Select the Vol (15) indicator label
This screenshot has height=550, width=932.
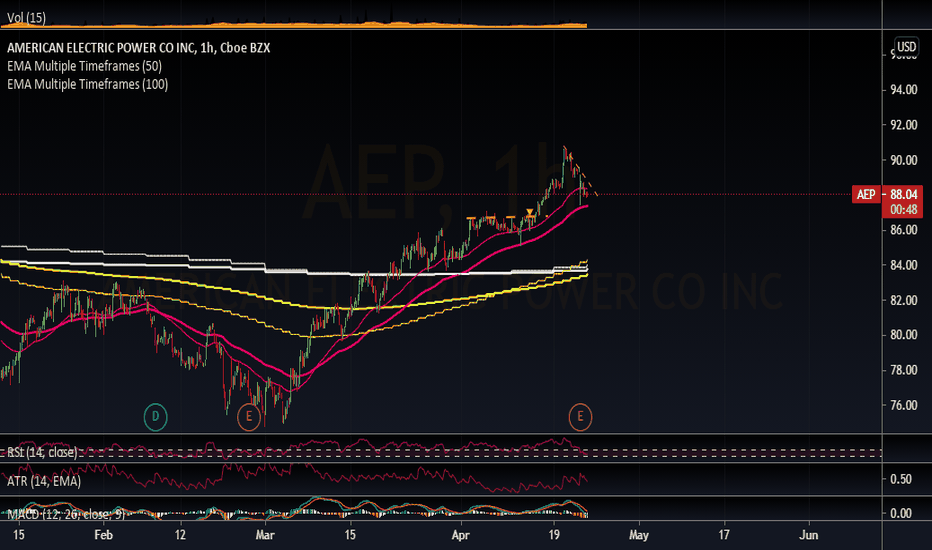[26, 18]
